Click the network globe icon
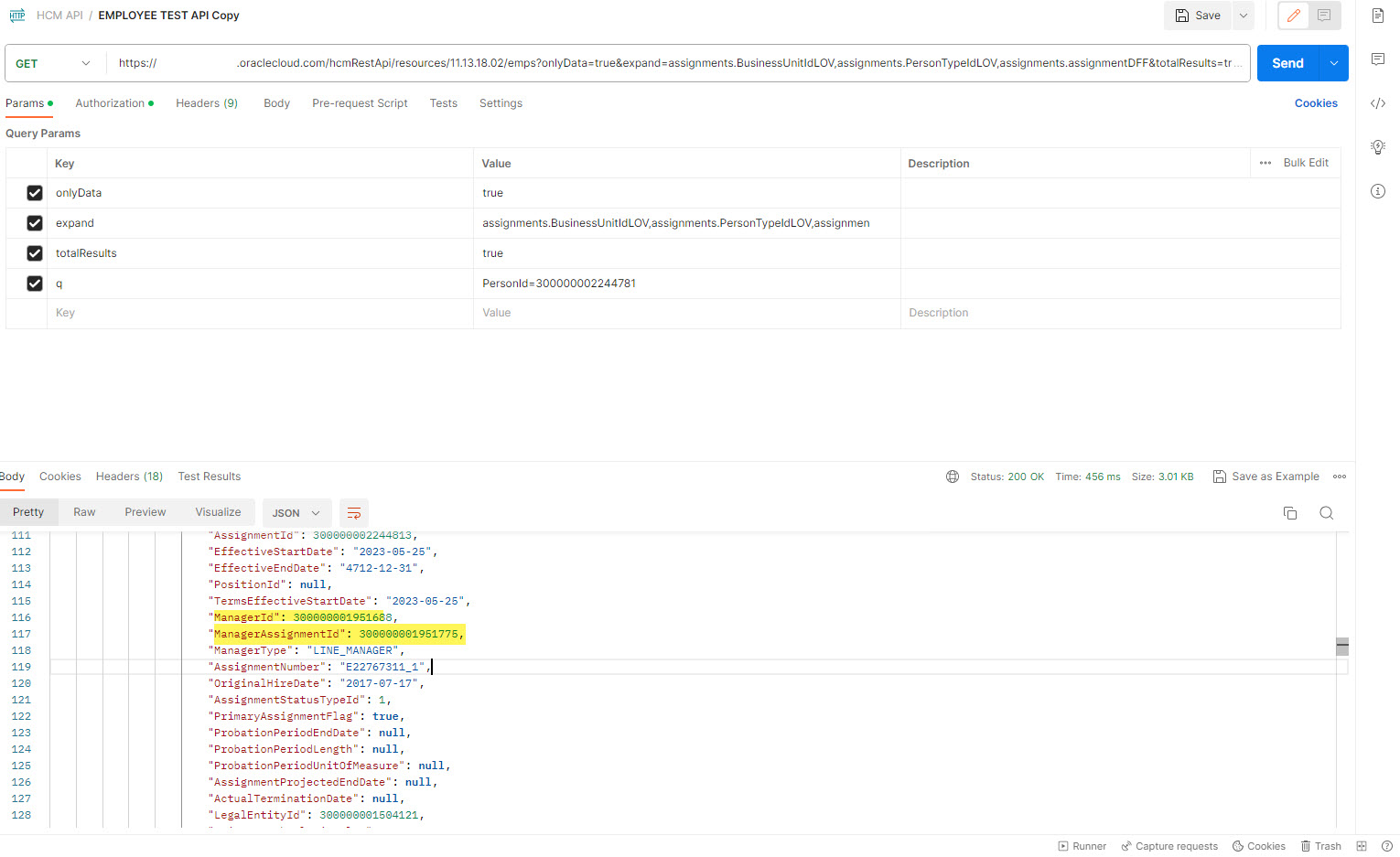1400x857 pixels. coord(953,477)
